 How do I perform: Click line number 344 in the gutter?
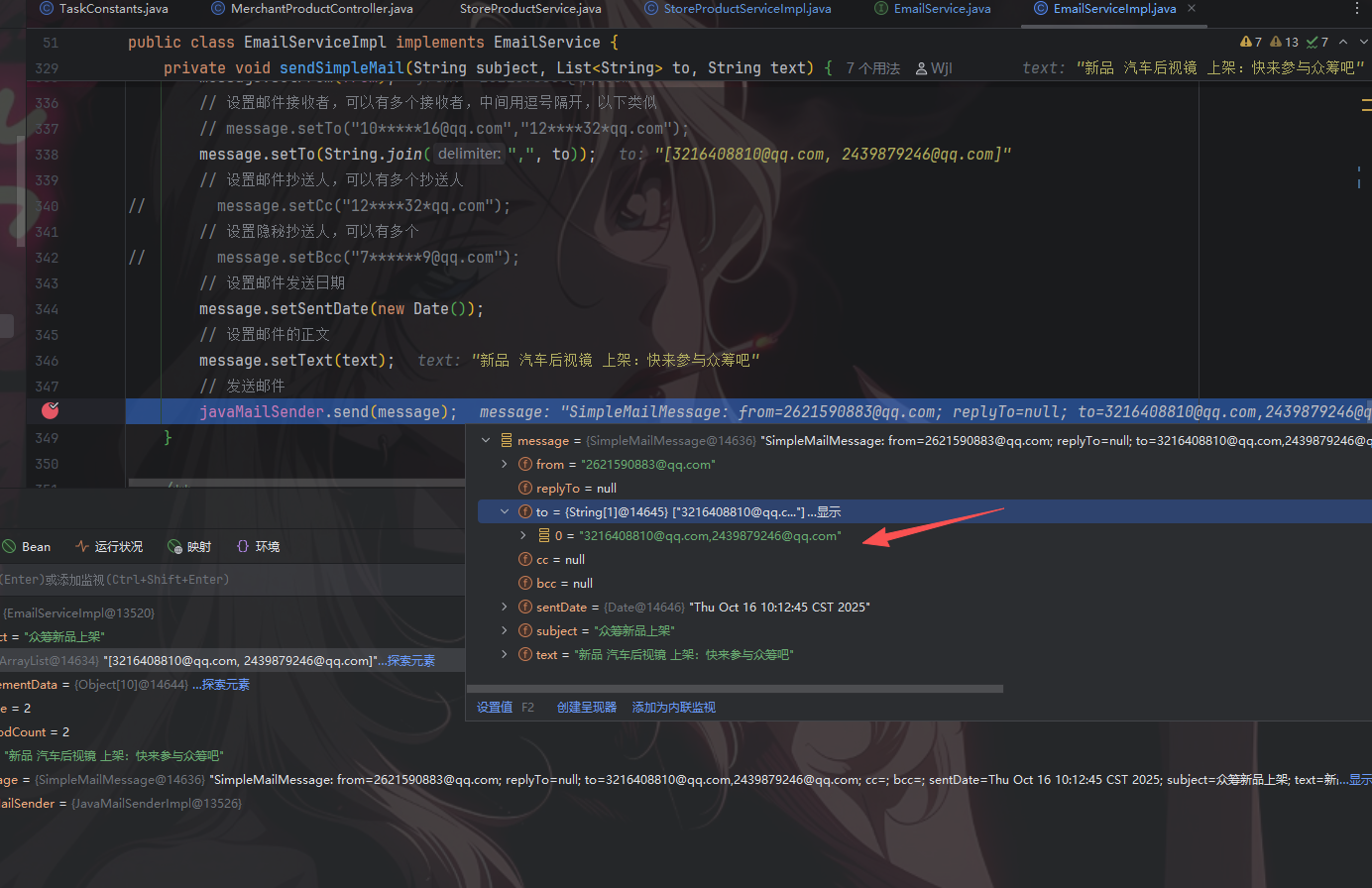click(47, 309)
